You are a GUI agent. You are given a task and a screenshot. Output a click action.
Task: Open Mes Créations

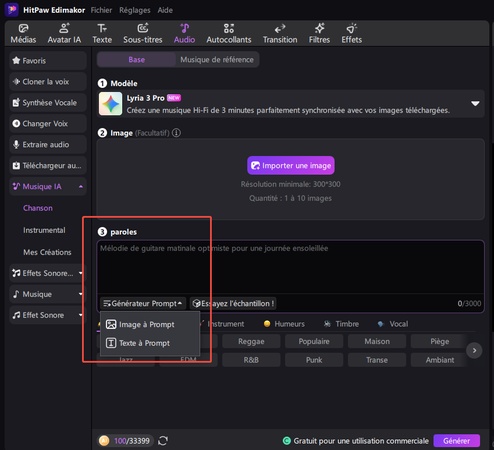click(47, 252)
